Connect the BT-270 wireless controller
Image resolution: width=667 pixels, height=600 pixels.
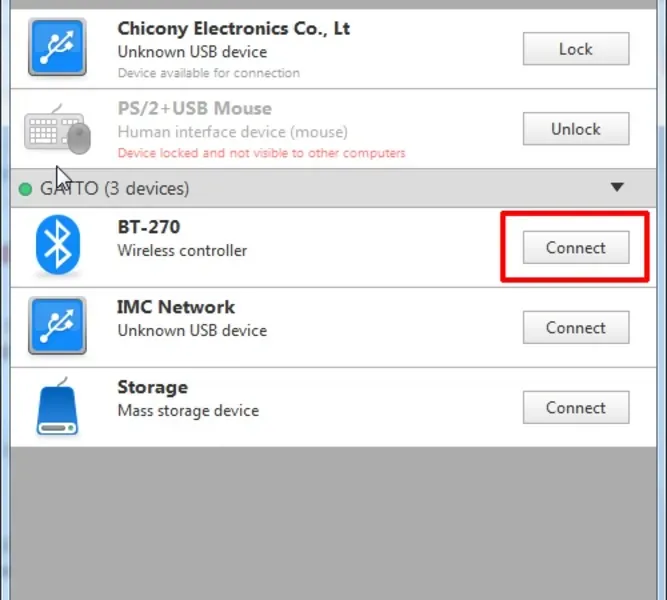tap(576, 248)
